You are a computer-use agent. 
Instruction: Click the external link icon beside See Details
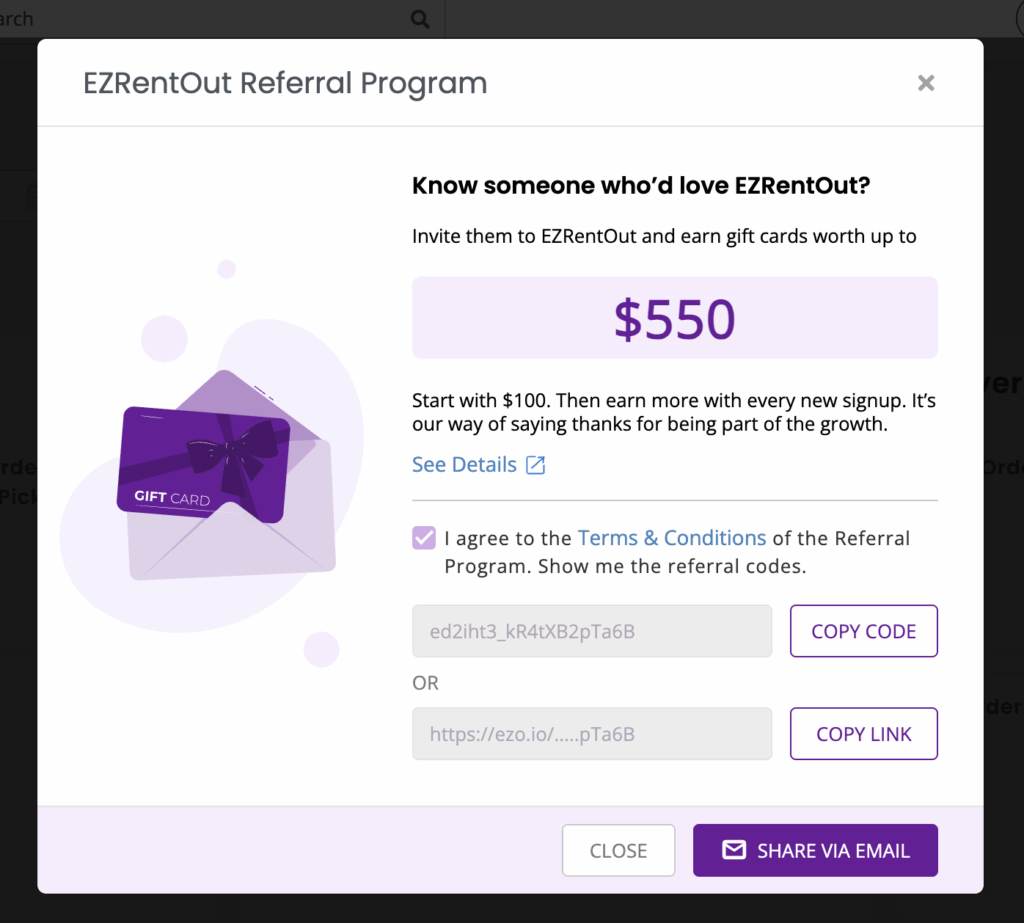tap(536, 465)
